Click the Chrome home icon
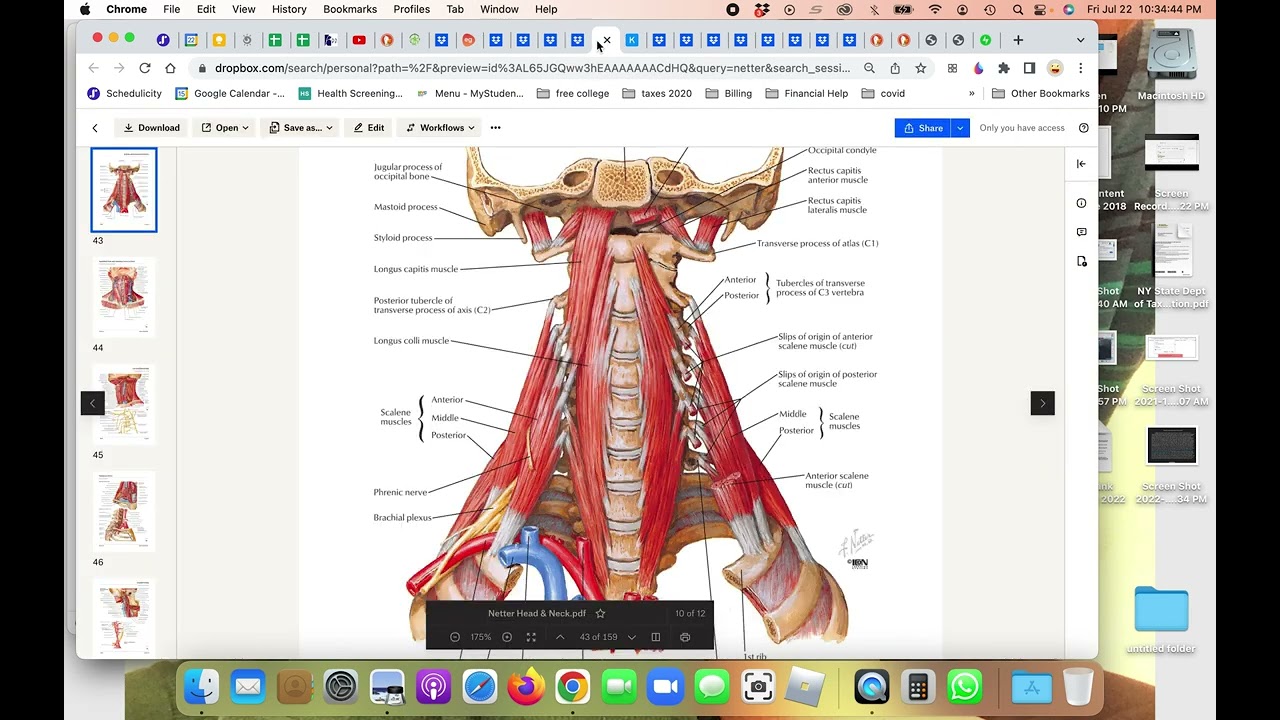Viewport: 1280px width, 720px height. click(170, 68)
